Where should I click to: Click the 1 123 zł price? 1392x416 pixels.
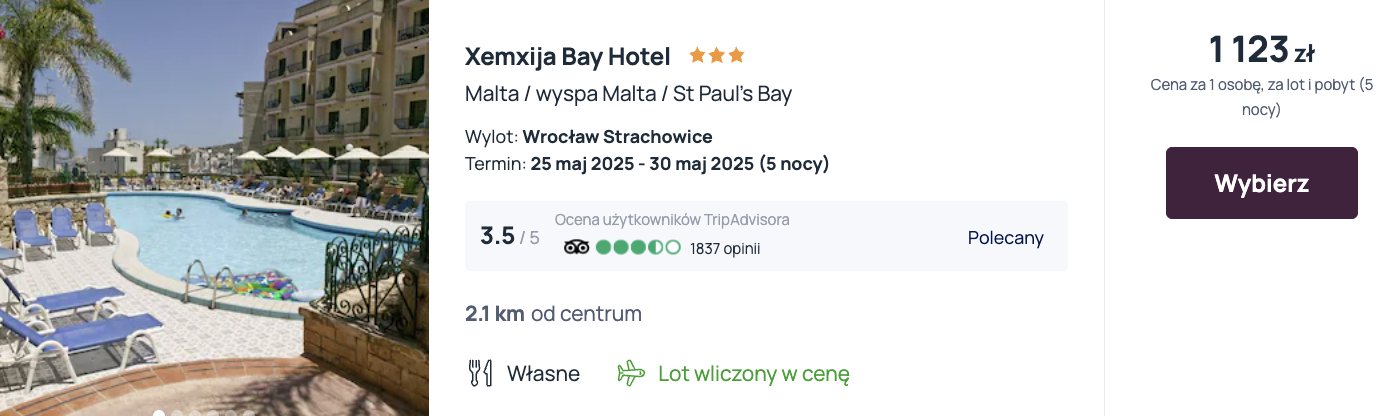[x=1261, y=49]
